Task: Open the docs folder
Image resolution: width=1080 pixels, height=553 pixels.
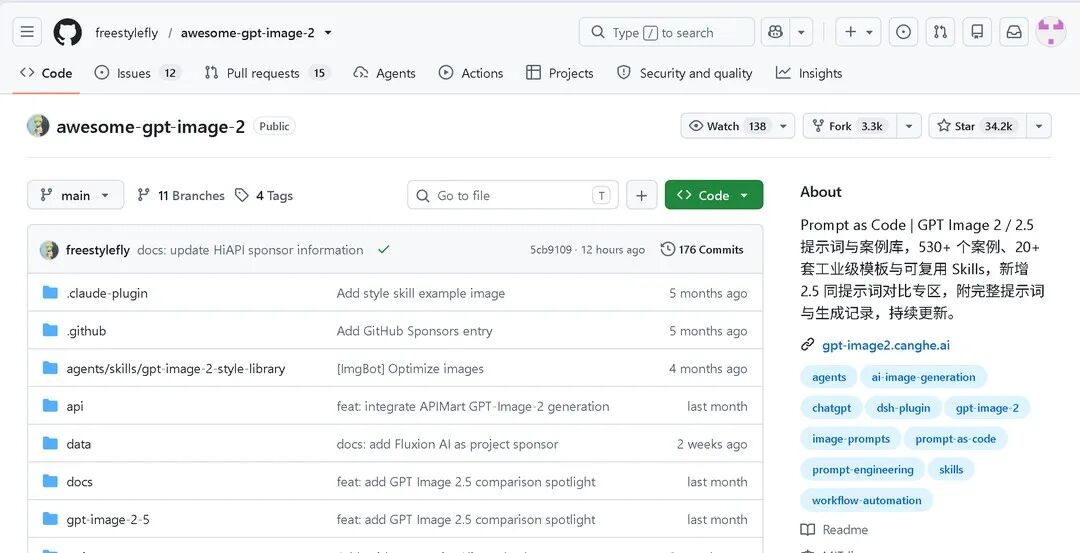Action: (x=79, y=481)
